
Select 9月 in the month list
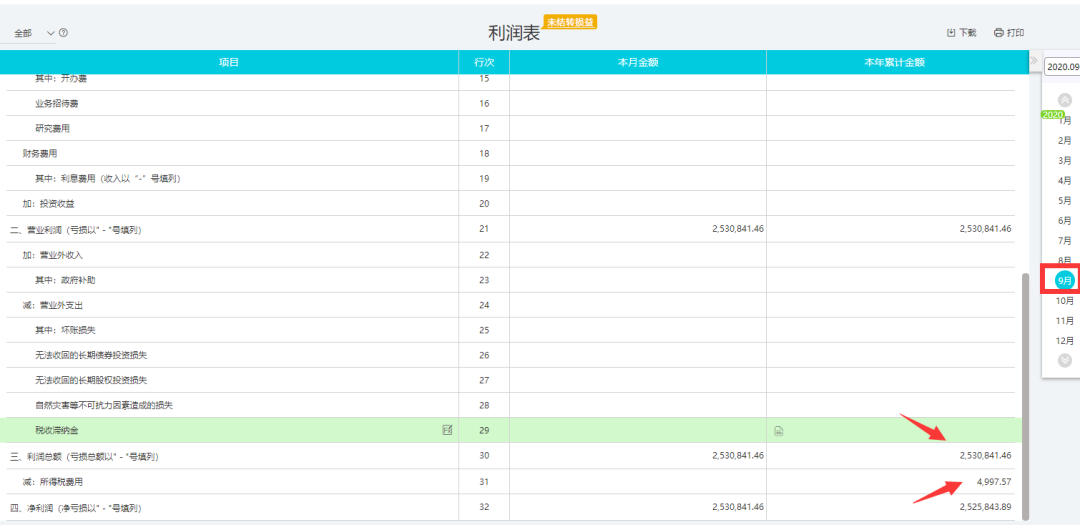tap(1064, 281)
